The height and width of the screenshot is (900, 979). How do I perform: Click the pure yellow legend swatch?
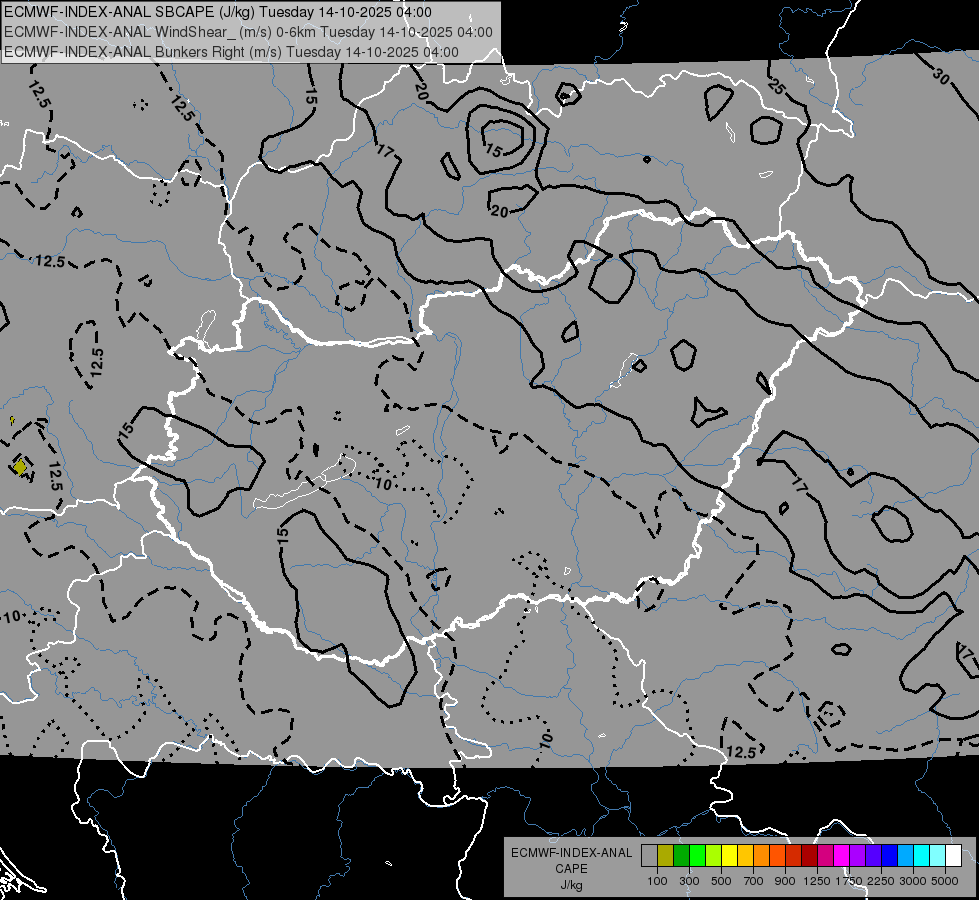[729, 856]
